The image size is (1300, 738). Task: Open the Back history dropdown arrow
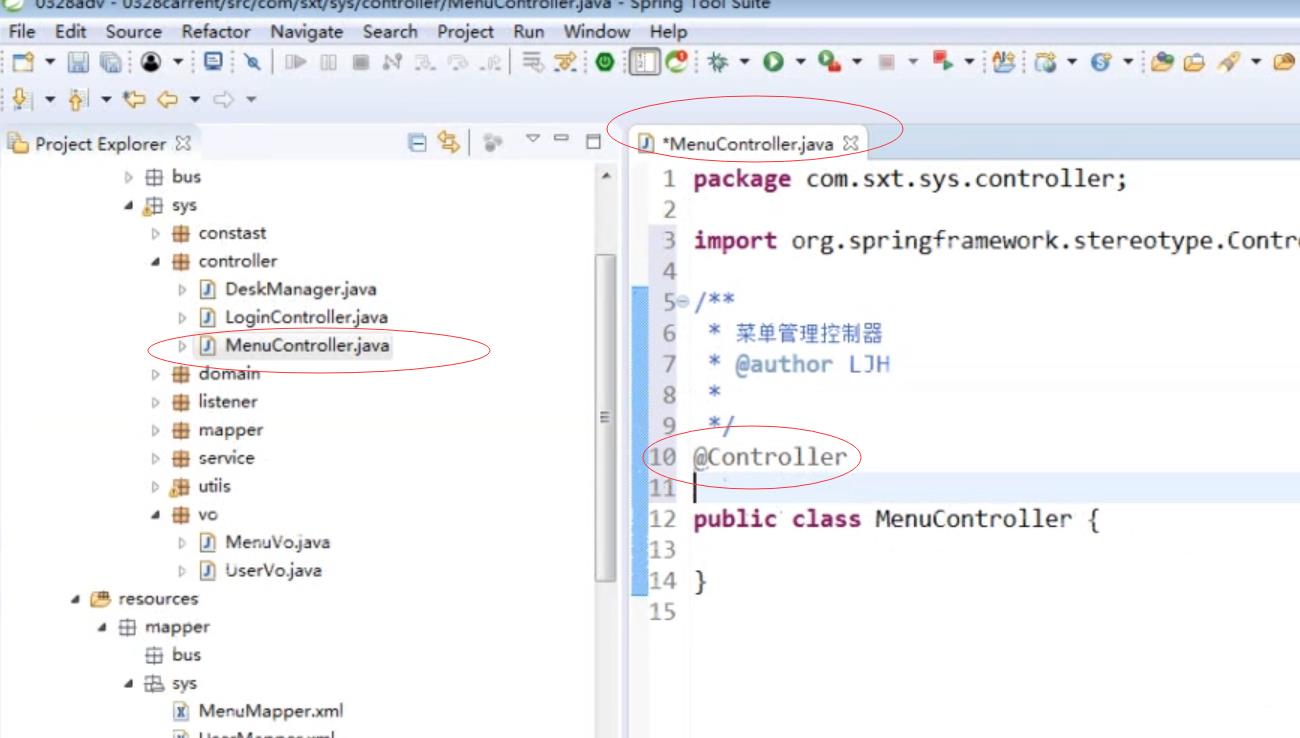[x=195, y=98]
